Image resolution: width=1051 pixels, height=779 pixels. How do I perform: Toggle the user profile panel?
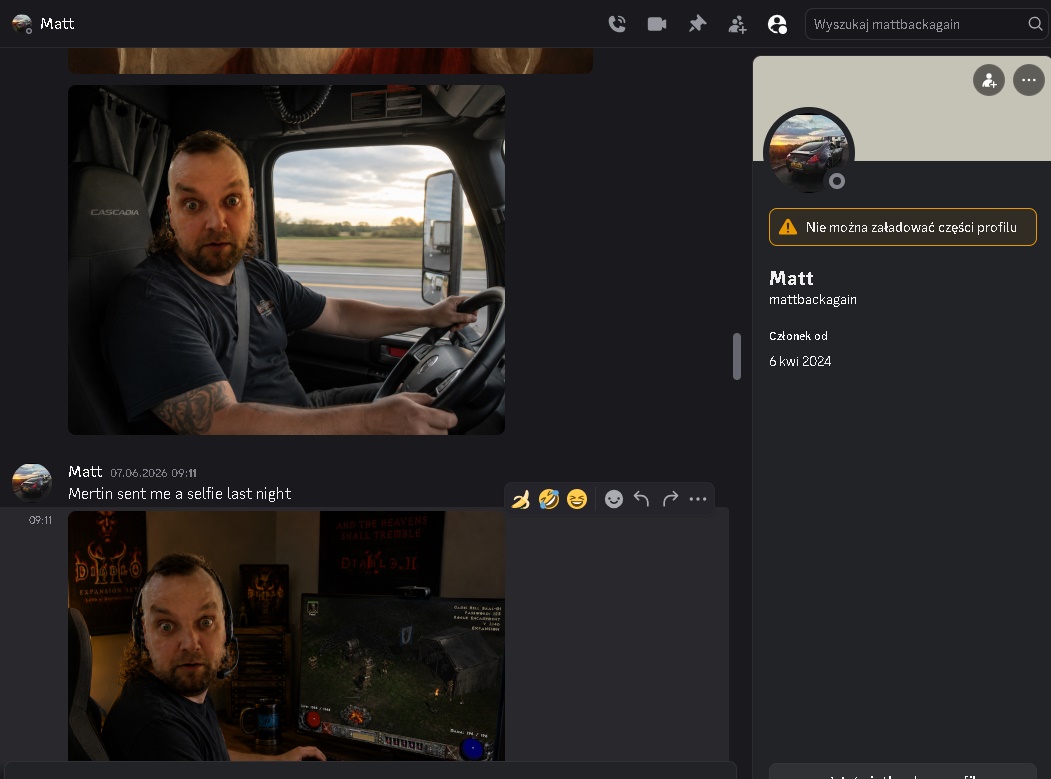pos(777,25)
